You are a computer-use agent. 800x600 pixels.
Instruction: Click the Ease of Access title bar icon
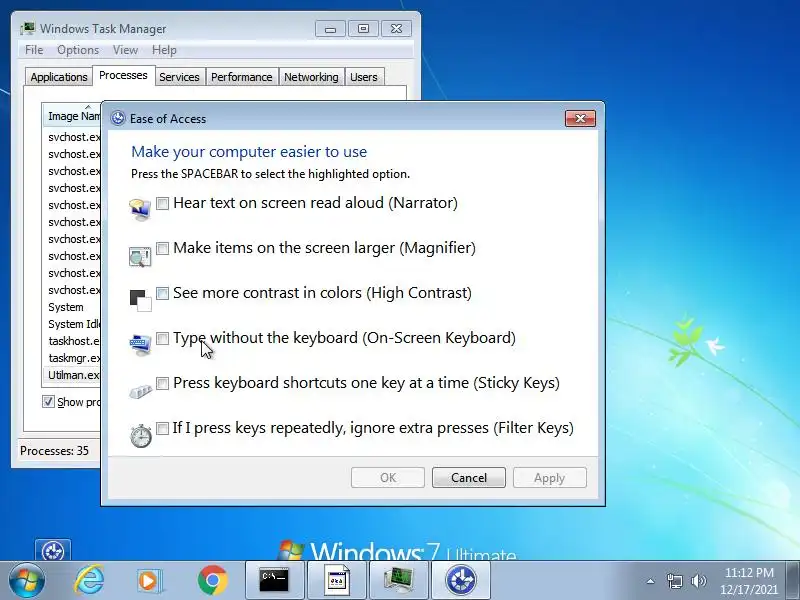118,118
